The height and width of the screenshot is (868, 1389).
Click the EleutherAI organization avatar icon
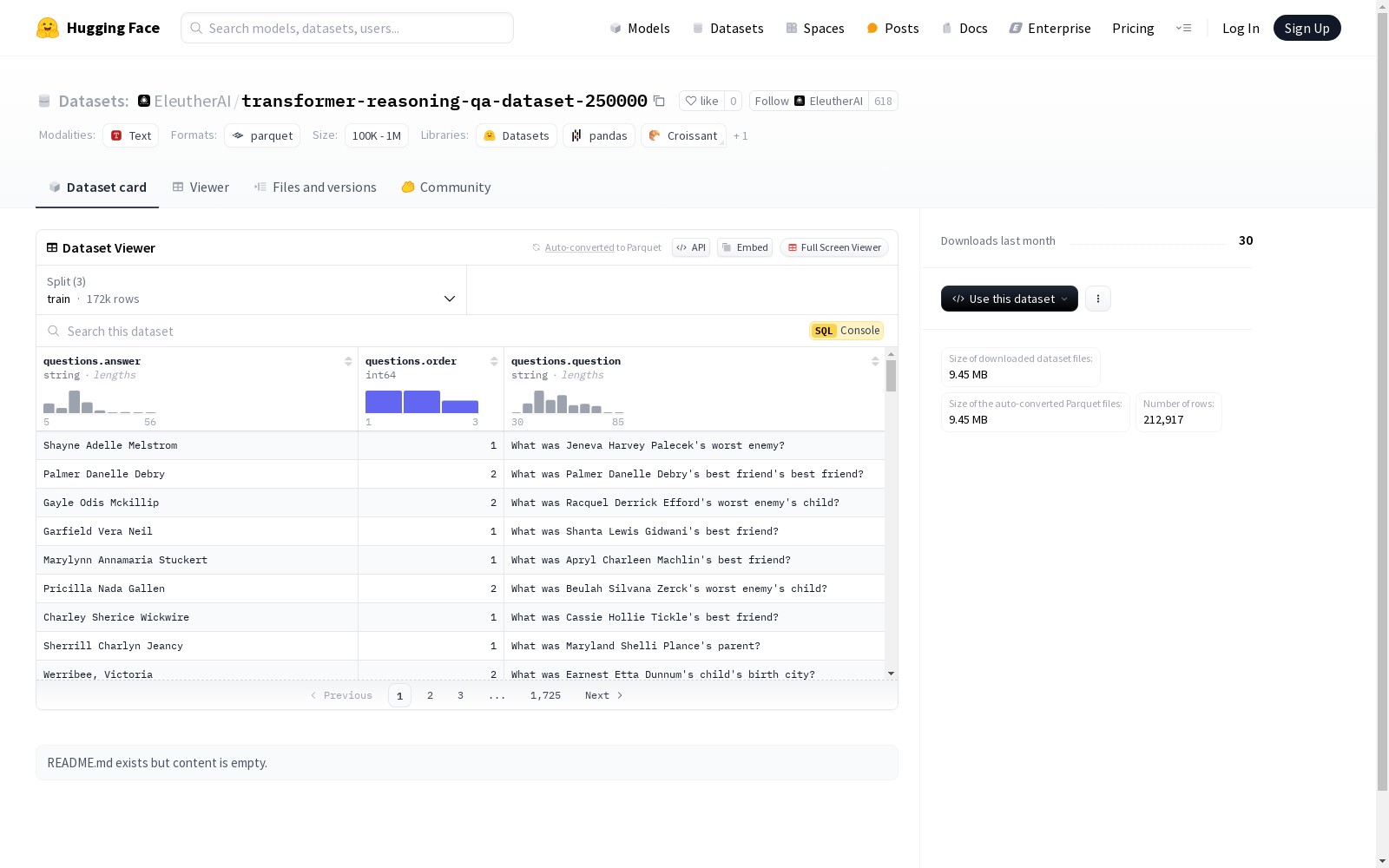tap(144, 101)
